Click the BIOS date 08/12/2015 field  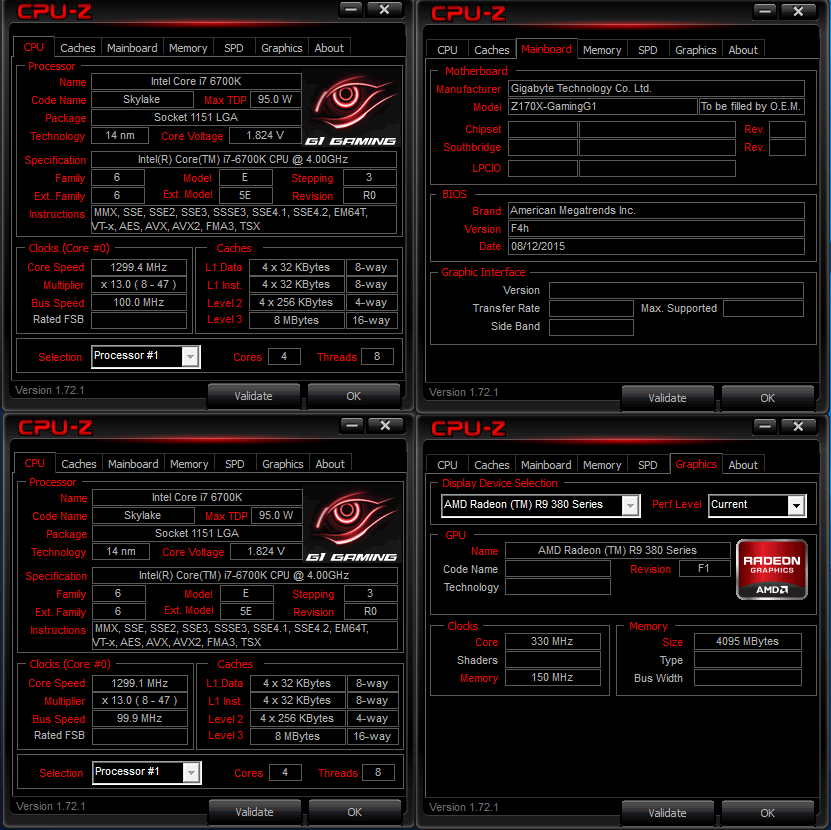point(656,246)
